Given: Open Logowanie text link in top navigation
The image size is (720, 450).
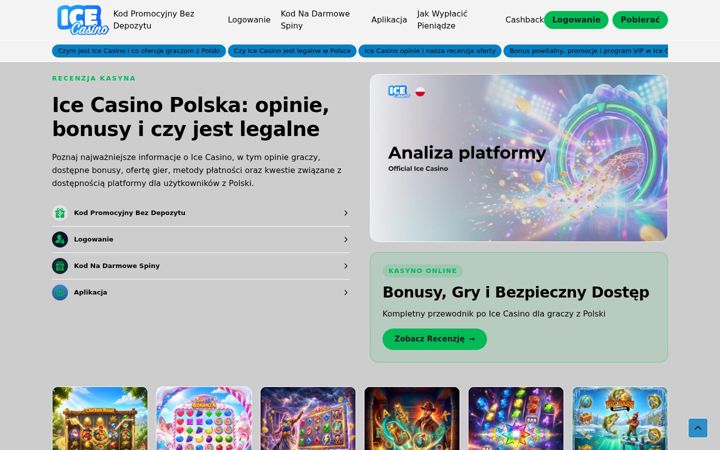Looking at the screenshot, I should [x=249, y=20].
